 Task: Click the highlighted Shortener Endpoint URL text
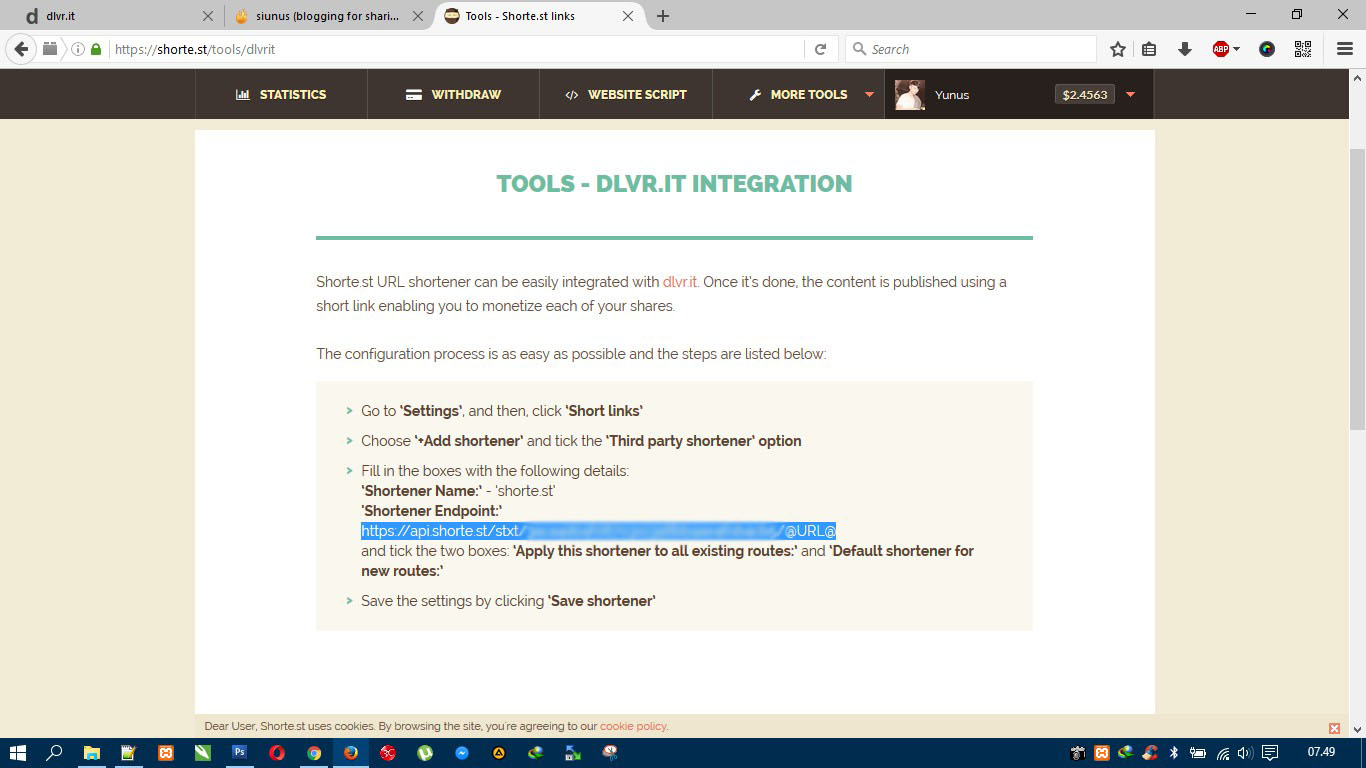click(x=598, y=531)
